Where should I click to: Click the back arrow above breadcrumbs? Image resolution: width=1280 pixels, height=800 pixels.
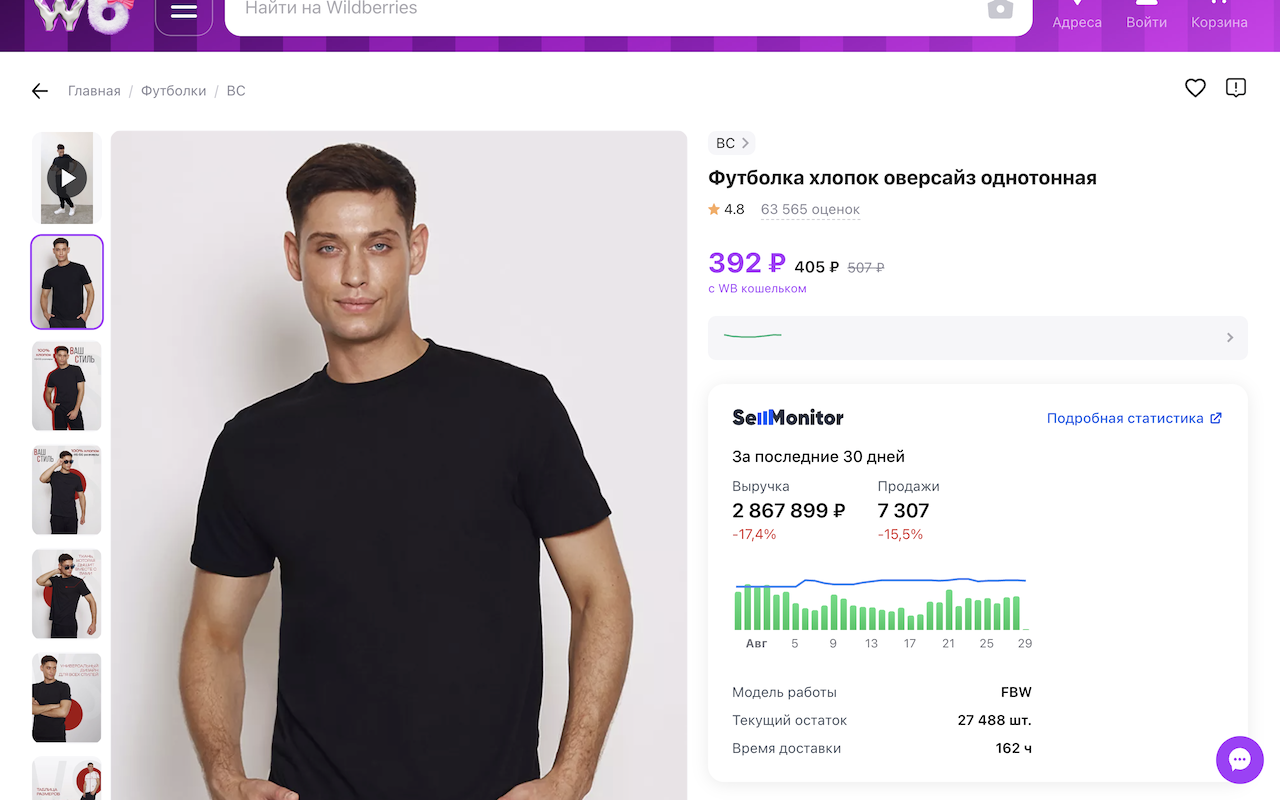pos(39,90)
